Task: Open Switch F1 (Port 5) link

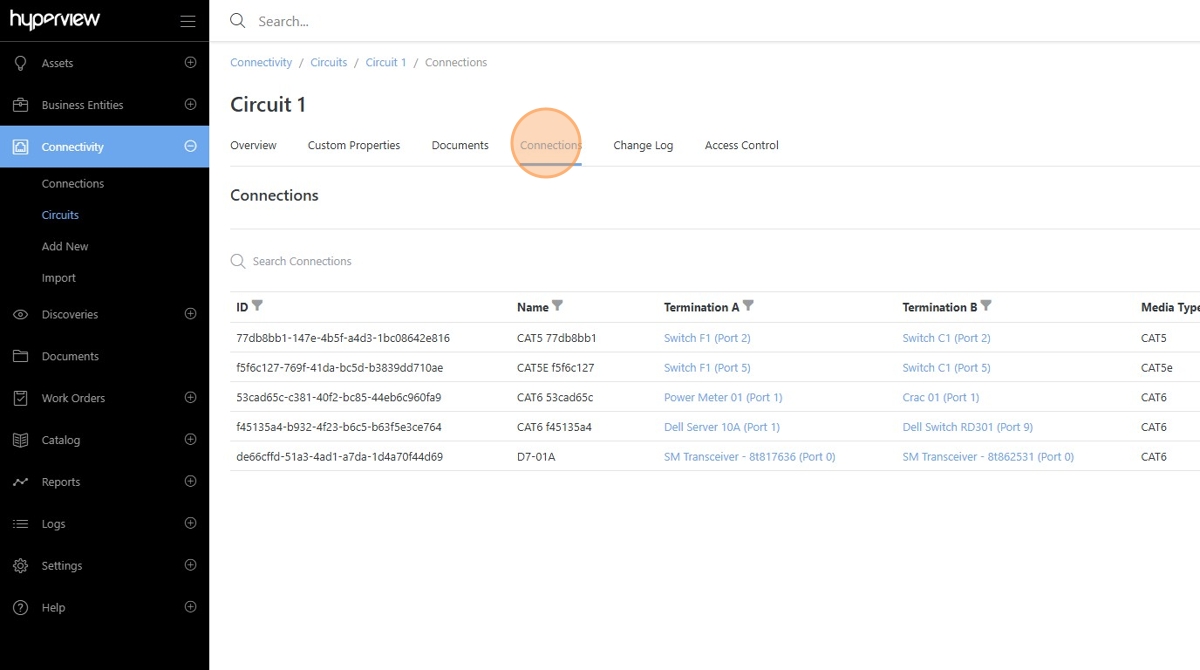Action: 707,368
